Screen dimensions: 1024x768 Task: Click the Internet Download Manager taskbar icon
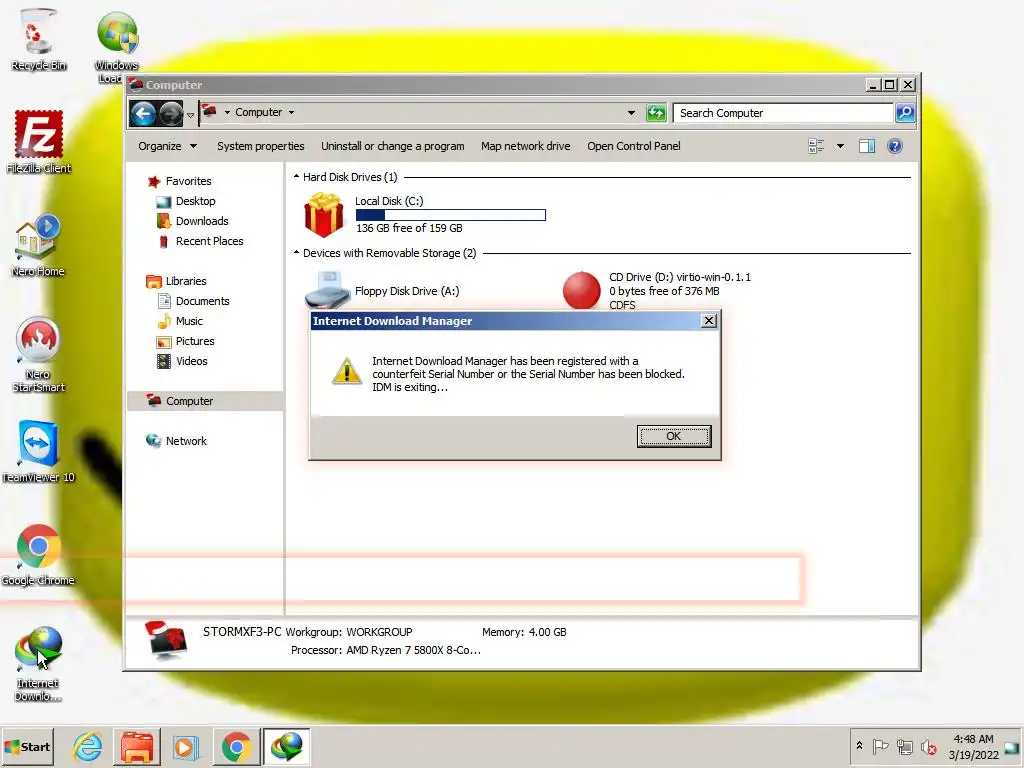(x=286, y=747)
